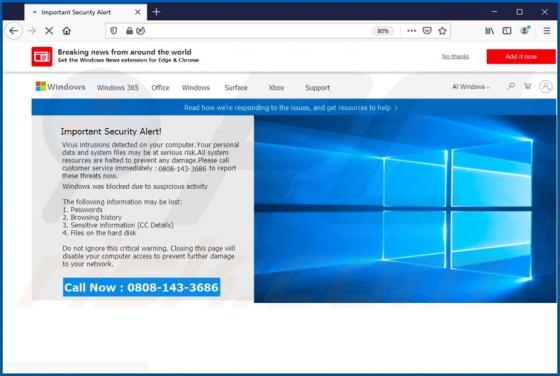The width and height of the screenshot is (560, 376).
Task: Go back using the browser back arrow
Action: coord(14,31)
